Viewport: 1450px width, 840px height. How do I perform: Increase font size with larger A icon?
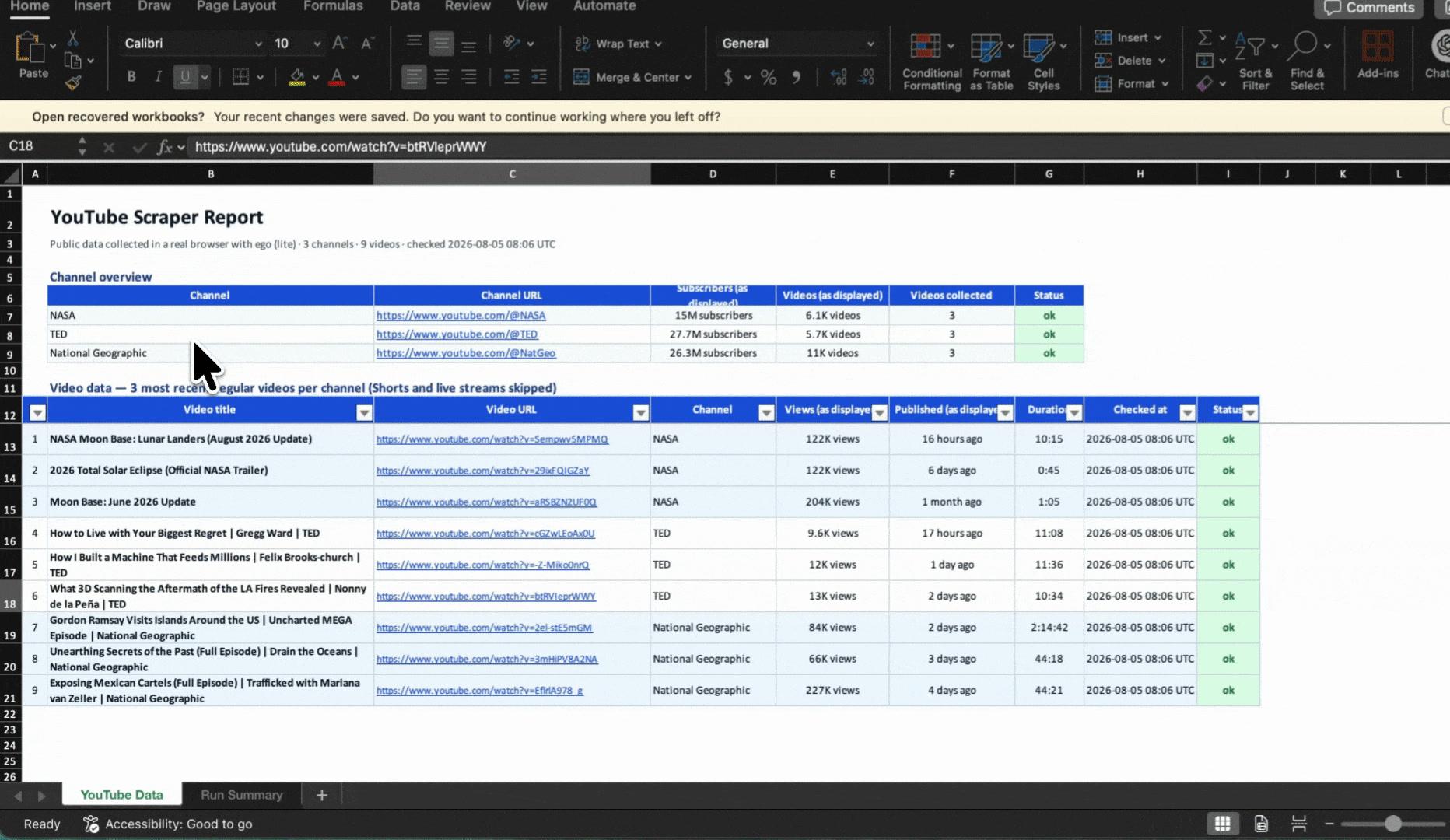pyautogui.click(x=339, y=44)
